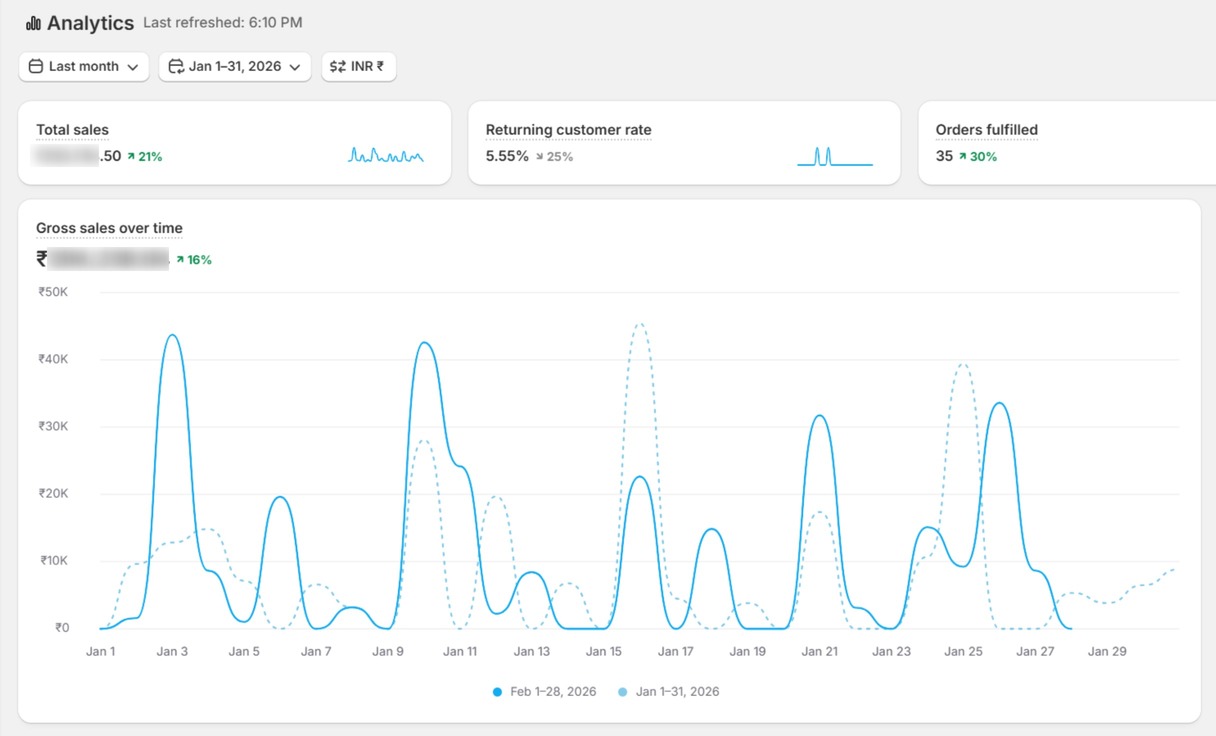Click the green up arrow beside 30%
Image resolution: width=1216 pixels, height=736 pixels.
pos(963,157)
